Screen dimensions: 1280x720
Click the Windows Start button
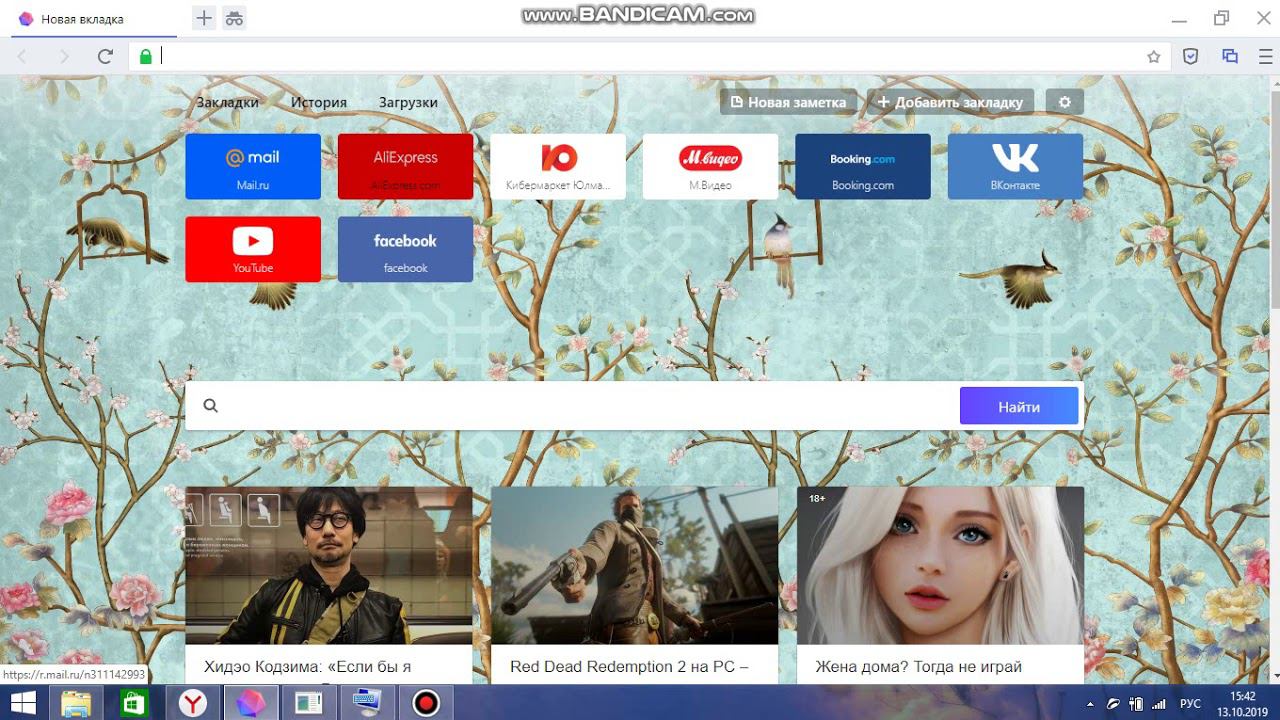(x=23, y=703)
